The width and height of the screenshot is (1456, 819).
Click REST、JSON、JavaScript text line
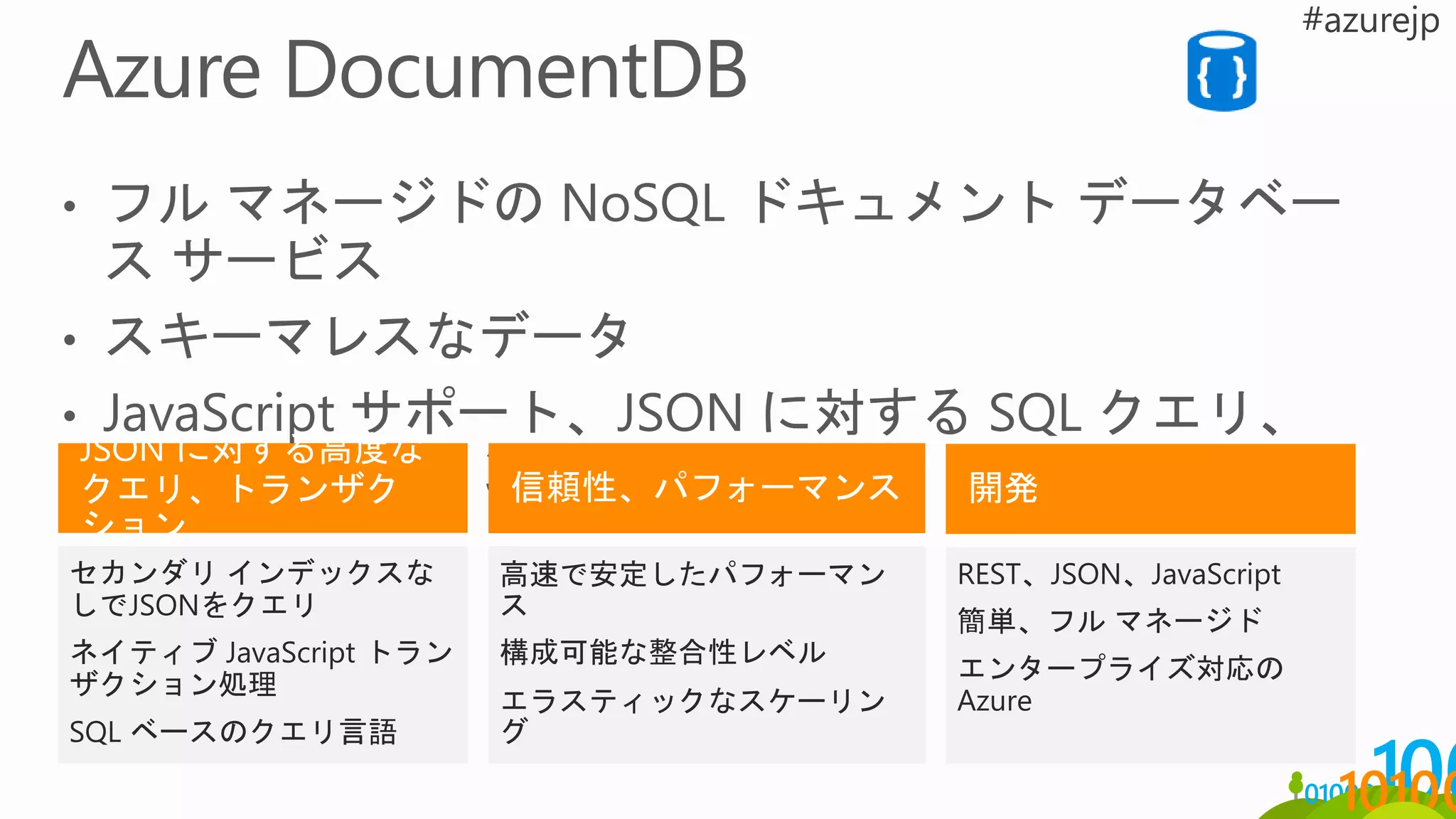(1119, 574)
